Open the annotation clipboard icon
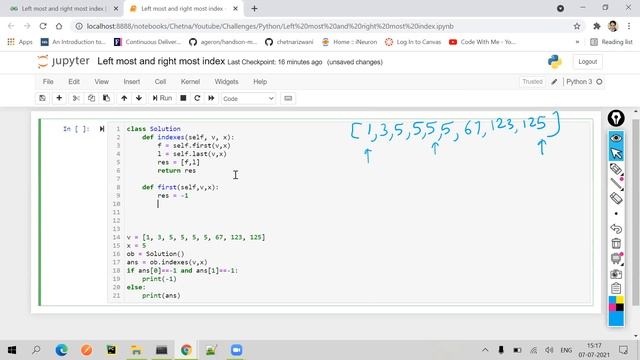Screen dimensions: 640x360 coord(616,288)
